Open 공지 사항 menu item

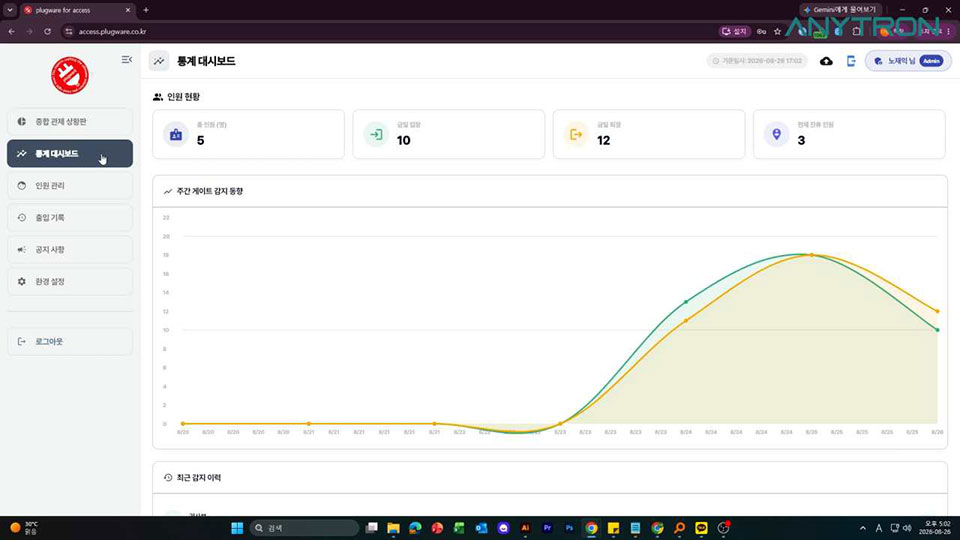point(70,250)
